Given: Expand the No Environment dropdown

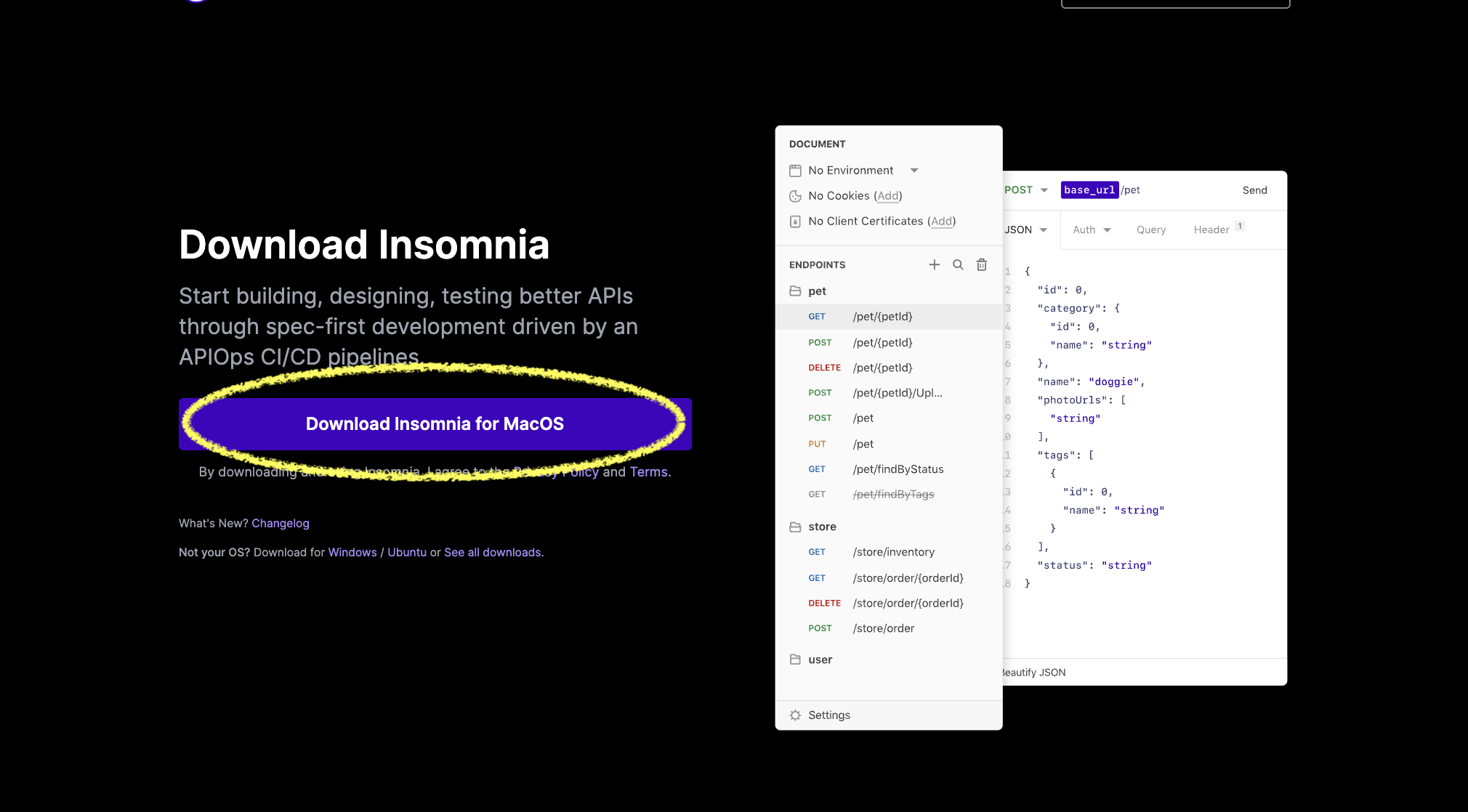Looking at the screenshot, I should [x=914, y=170].
